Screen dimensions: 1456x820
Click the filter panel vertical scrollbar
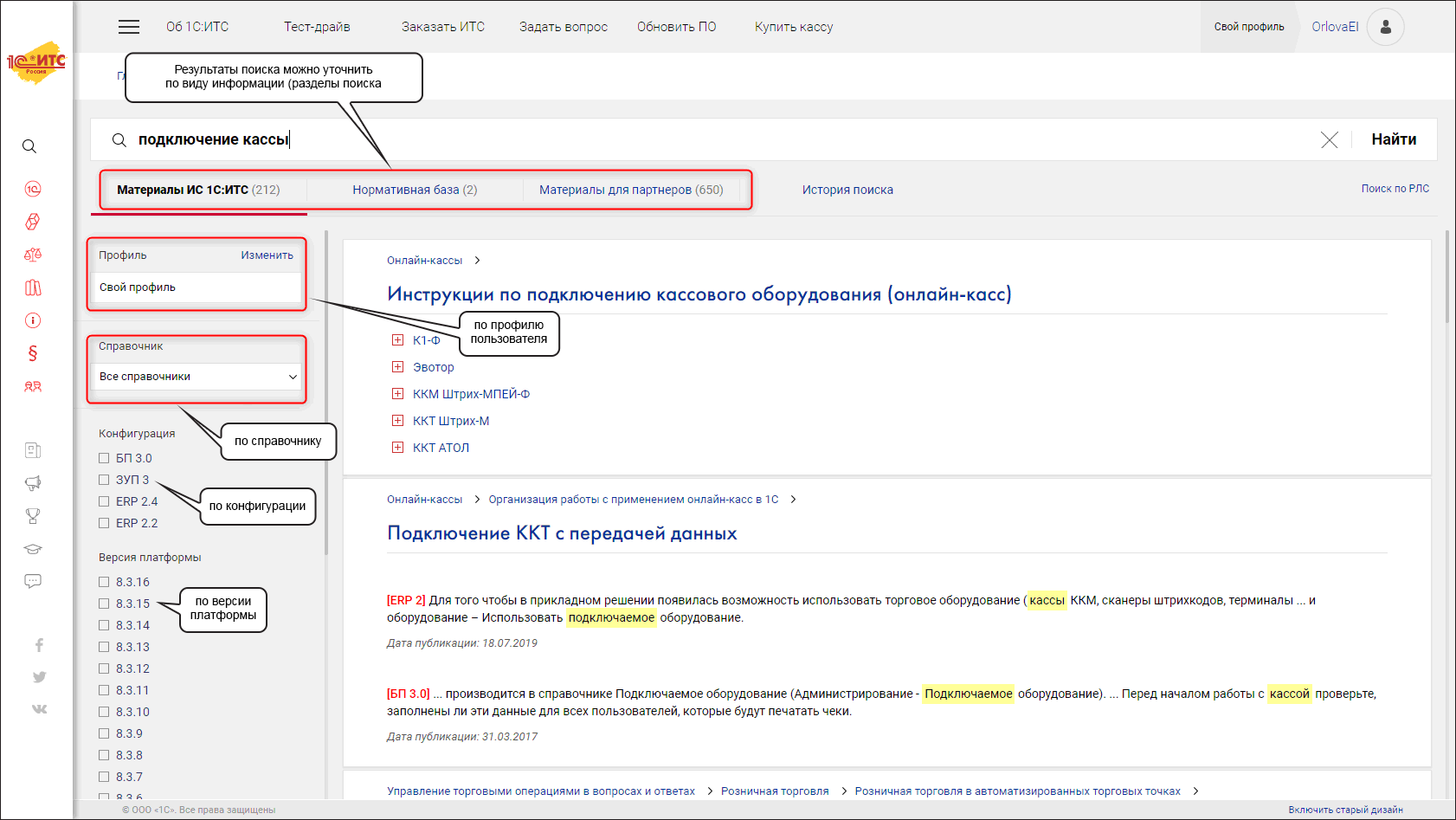pos(326,392)
